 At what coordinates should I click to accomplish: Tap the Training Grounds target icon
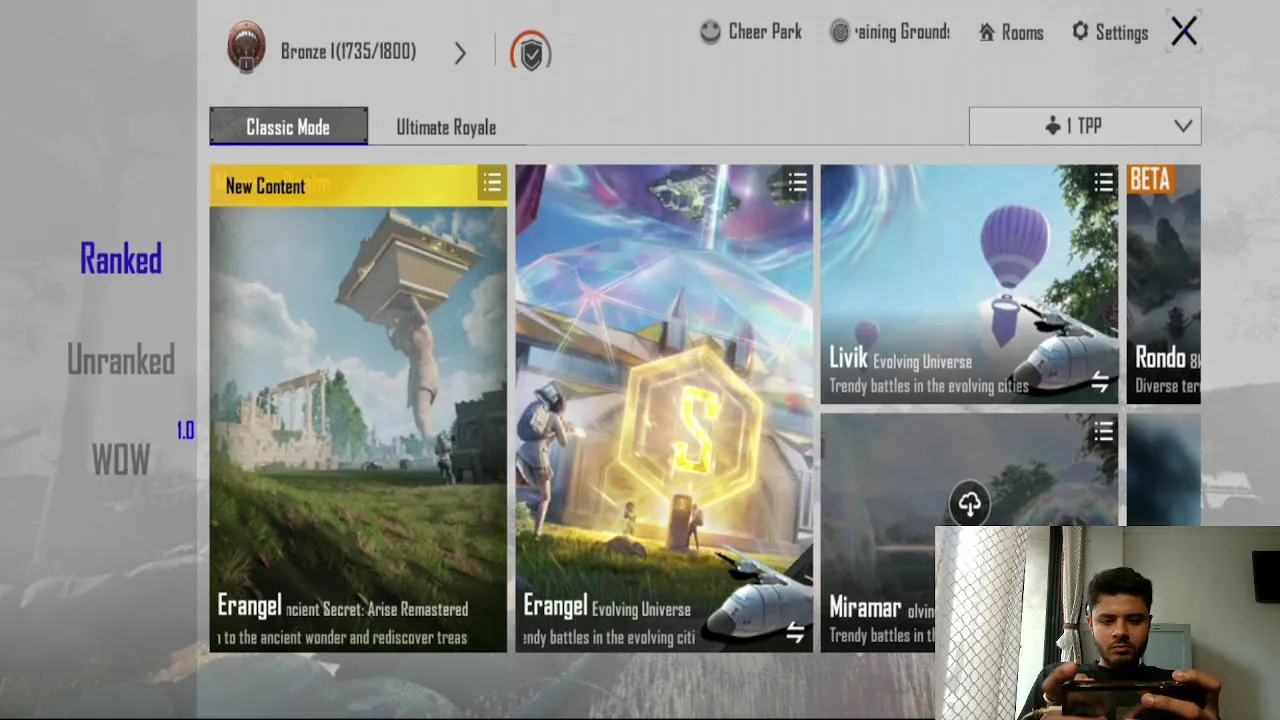(x=840, y=32)
